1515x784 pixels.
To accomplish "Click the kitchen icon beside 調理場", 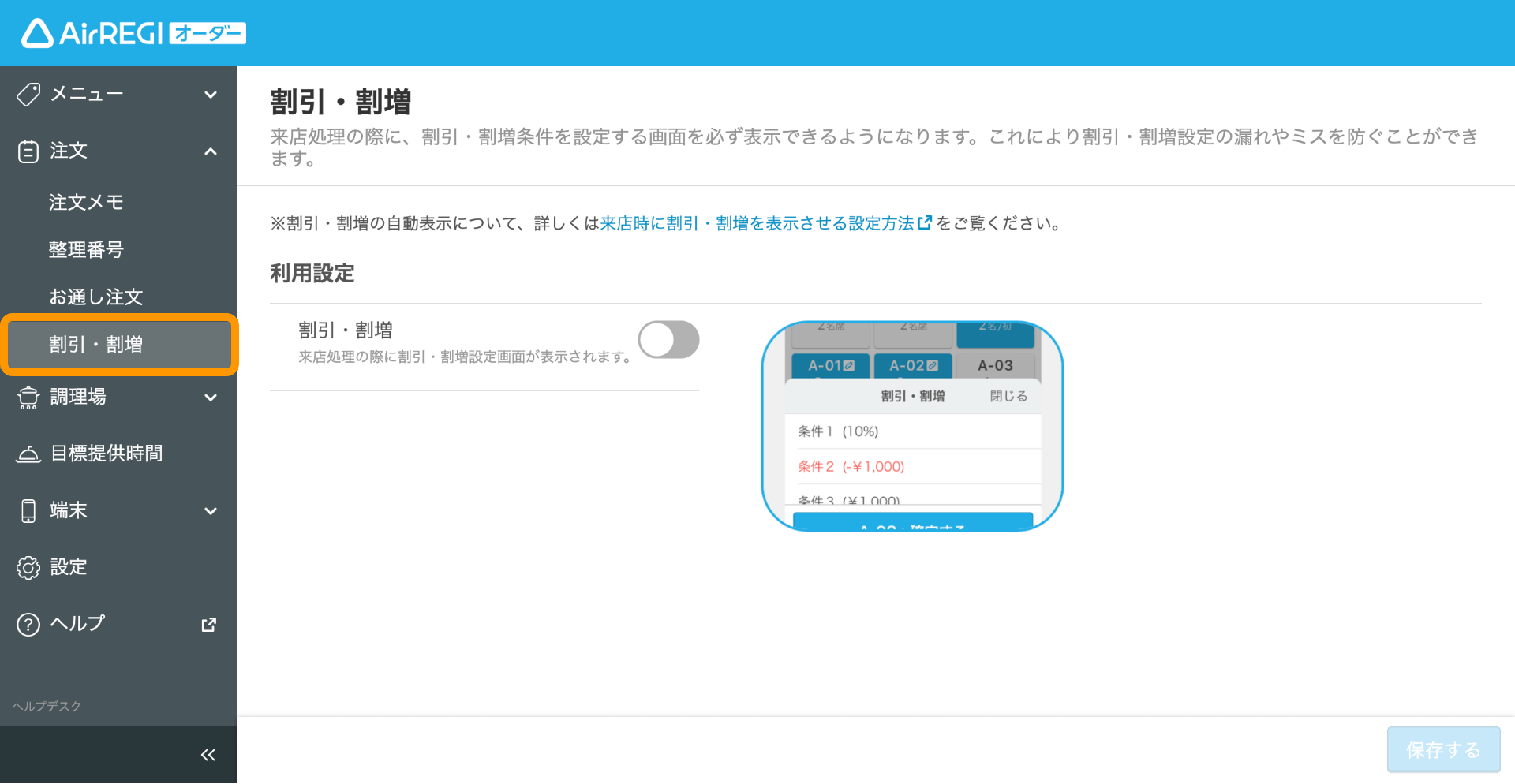I will 28,398.
